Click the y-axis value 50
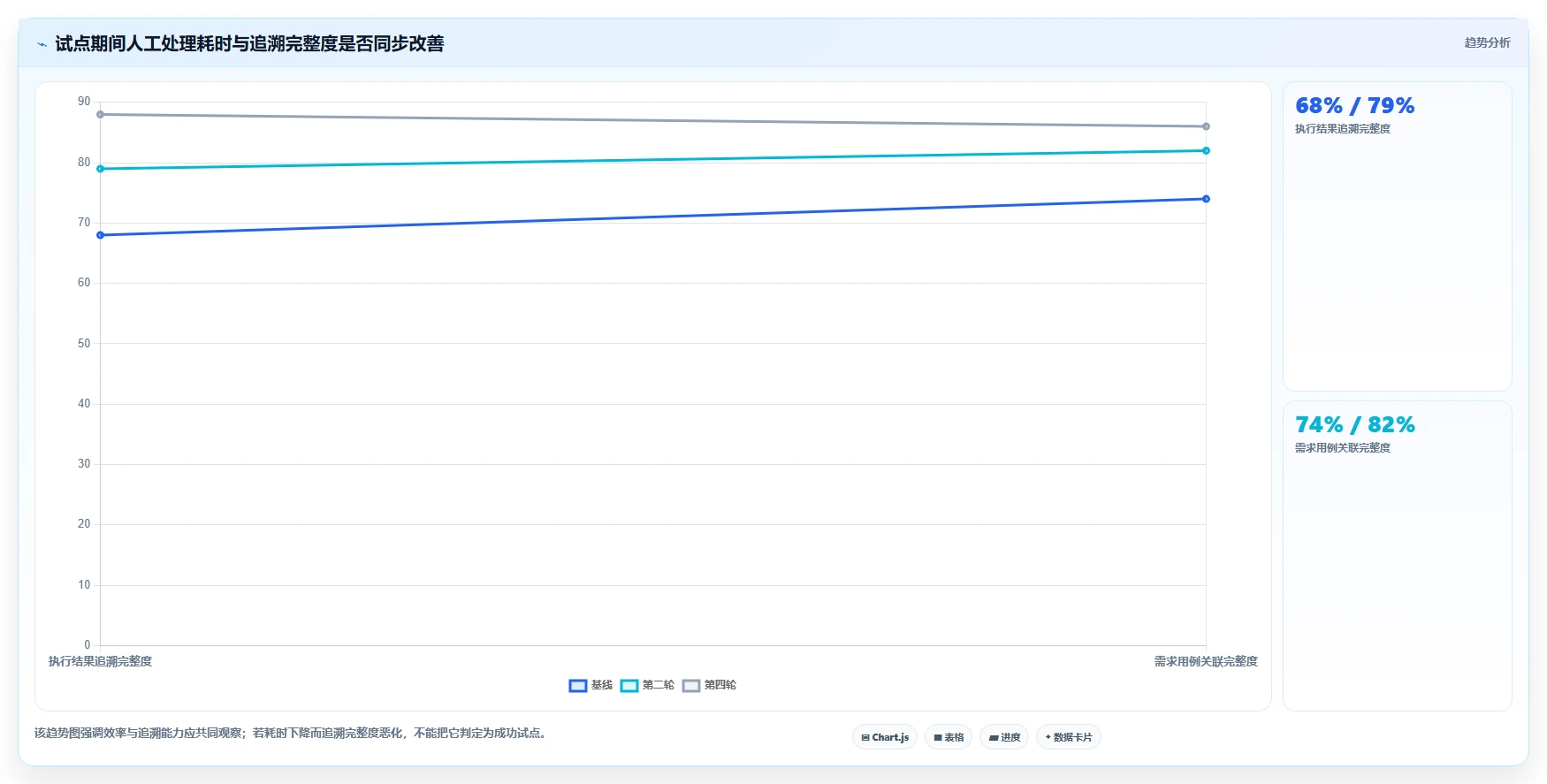This screenshot has width=1547, height=784. [84, 343]
